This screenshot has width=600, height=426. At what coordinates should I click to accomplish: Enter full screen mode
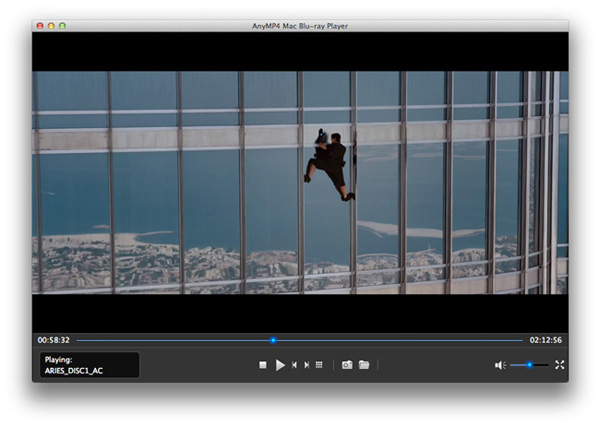click(560, 365)
